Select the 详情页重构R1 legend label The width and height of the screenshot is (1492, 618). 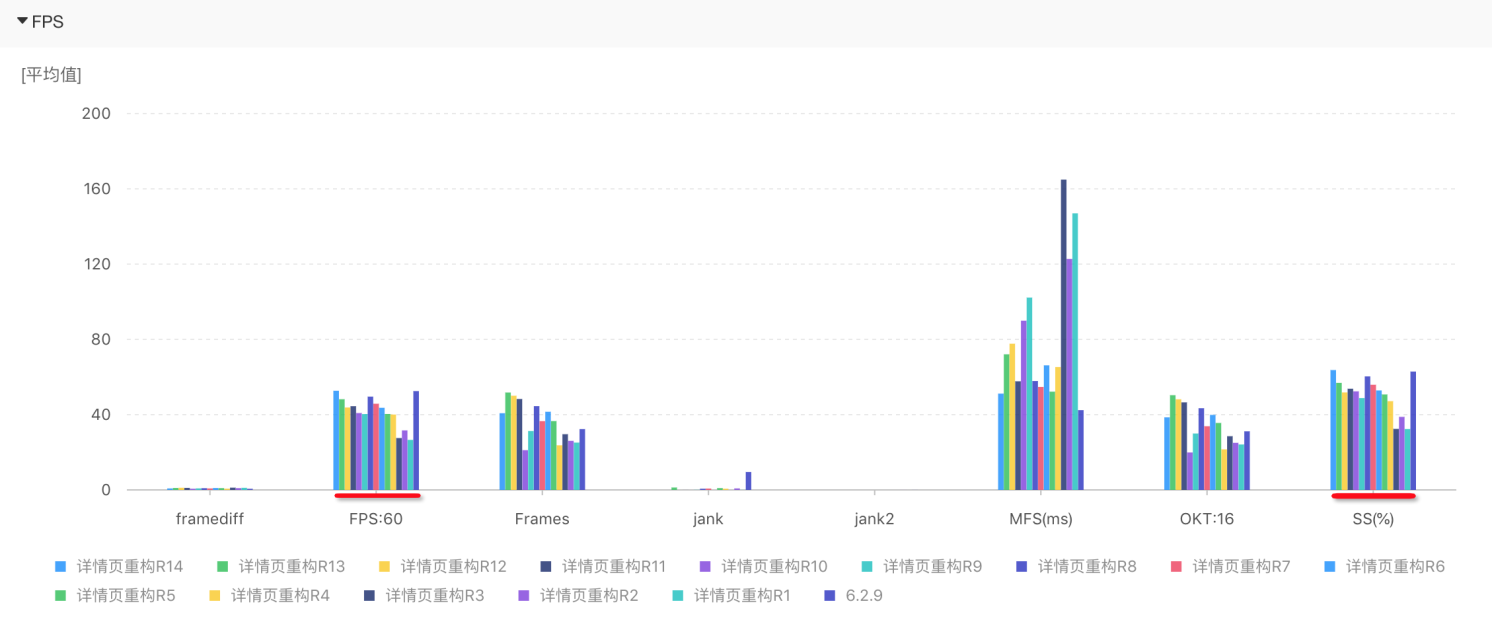(743, 596)
